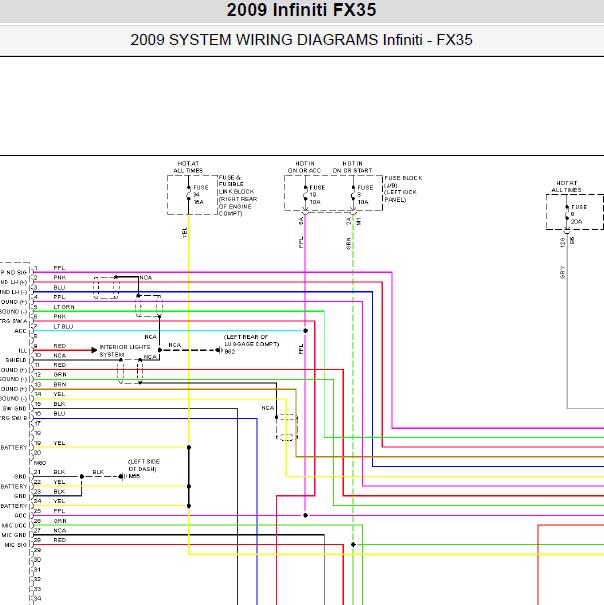The image size is (604, 605).
Task: Click the 'FUSE BLOCK (J/B) (LEFT KICK PANEL)' description
Action: [x=403, y=189]
